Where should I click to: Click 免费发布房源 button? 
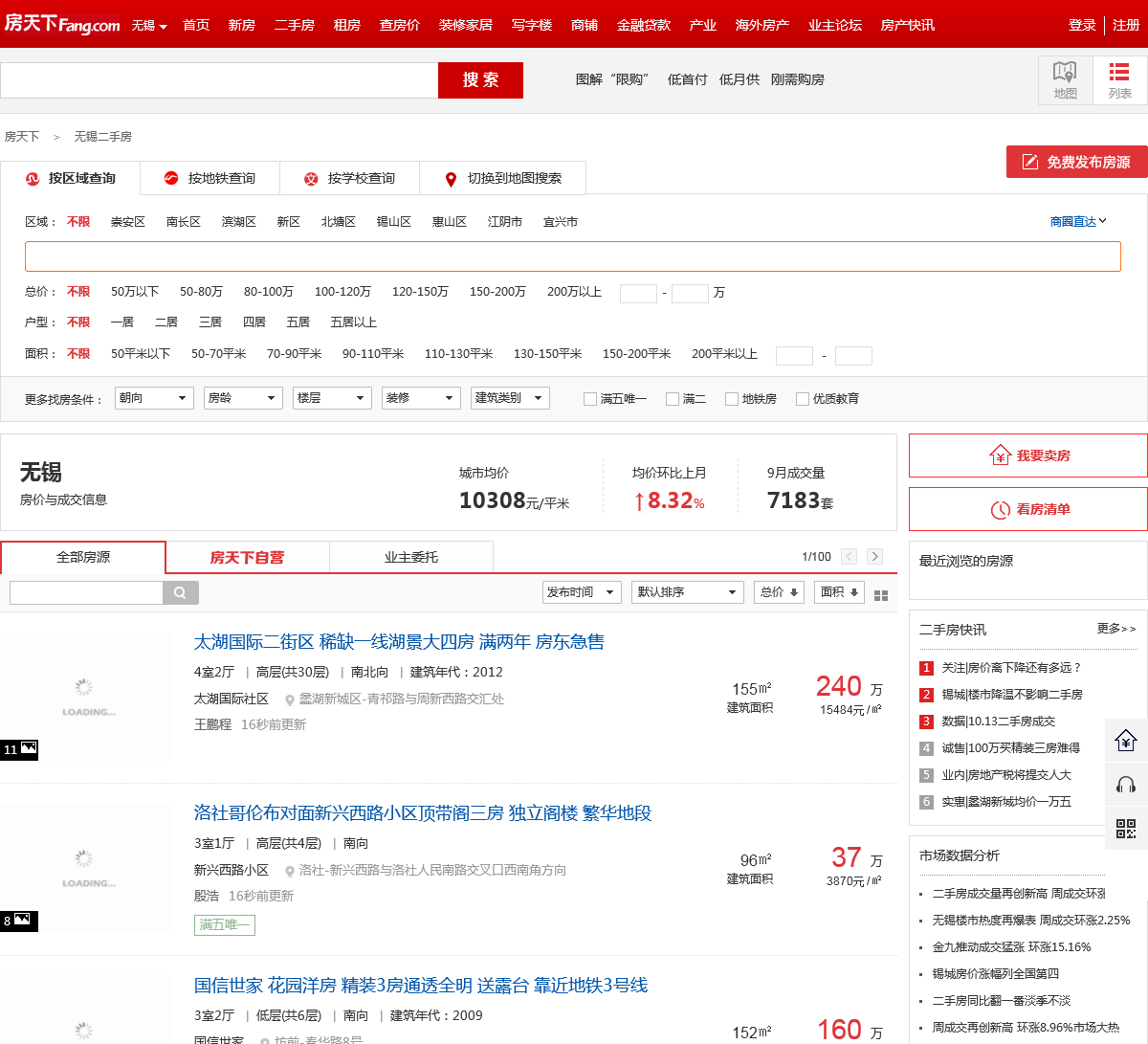pyautogui.click(x=1077, y=162)
